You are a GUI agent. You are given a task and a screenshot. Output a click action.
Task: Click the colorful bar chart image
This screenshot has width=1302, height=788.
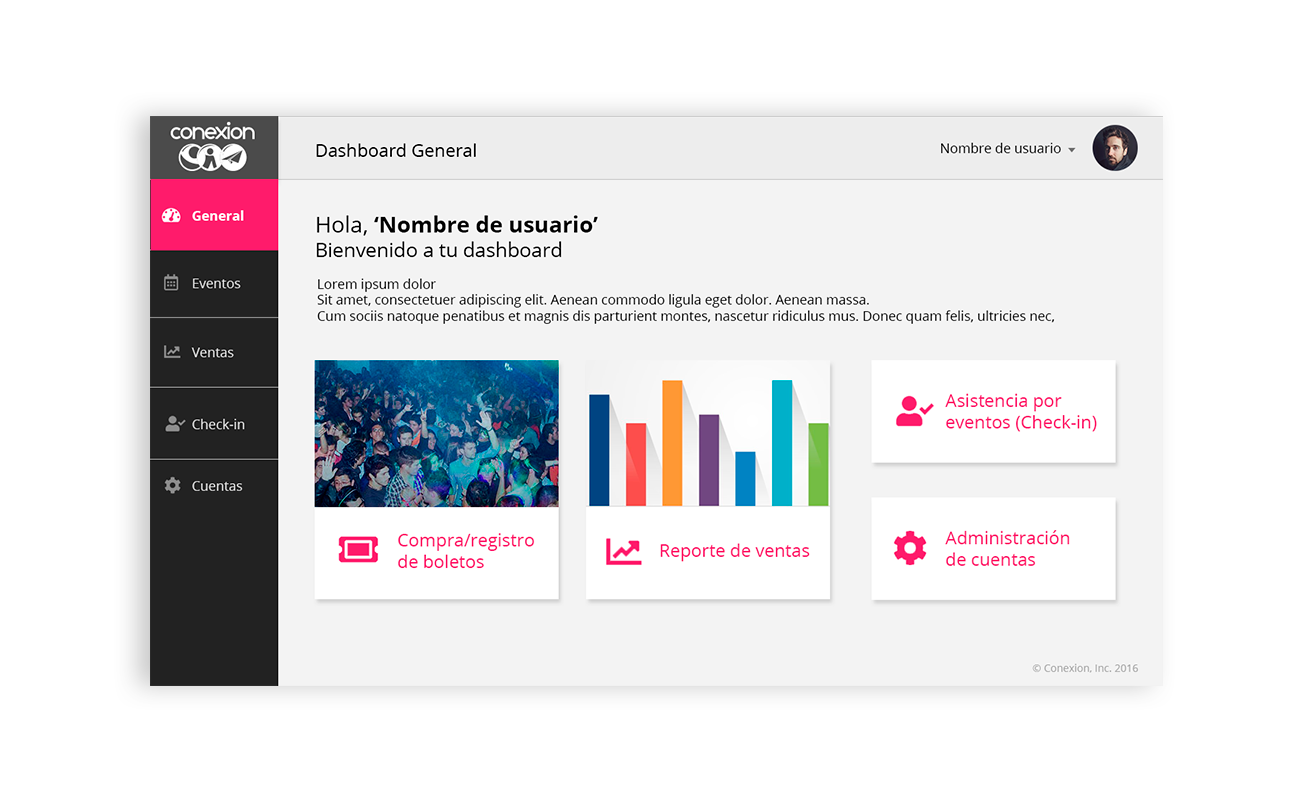click(x=708, y=433)
